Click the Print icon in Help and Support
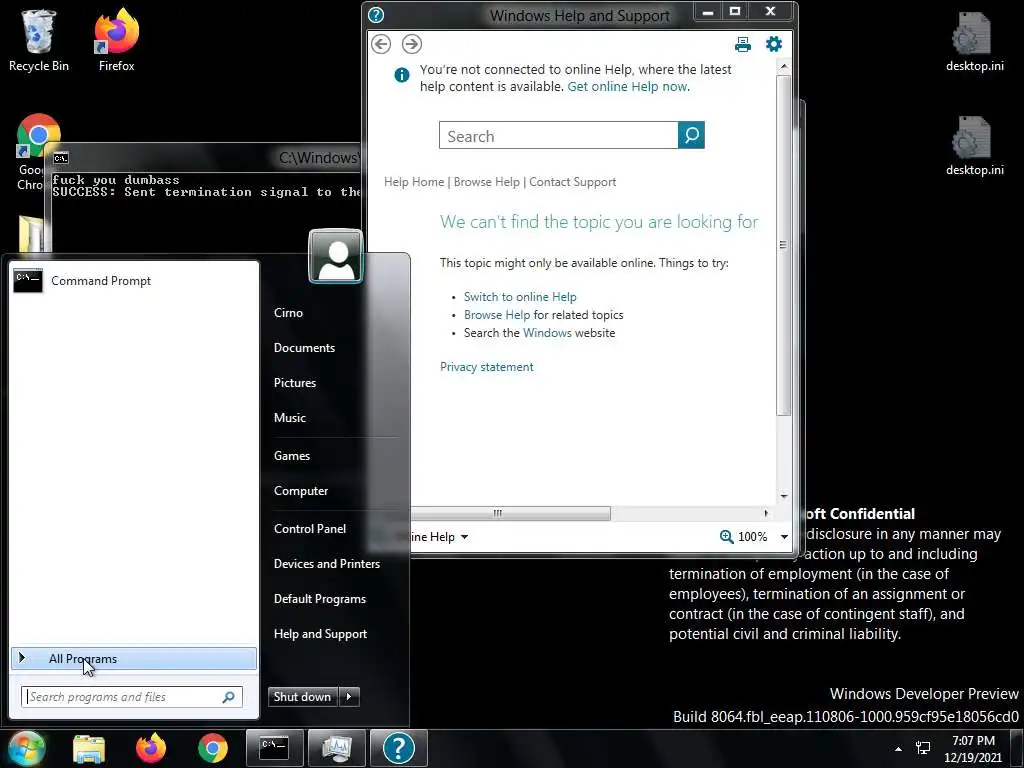The image size is (1024, 768). pyautogui.click(x=743, y=44)
